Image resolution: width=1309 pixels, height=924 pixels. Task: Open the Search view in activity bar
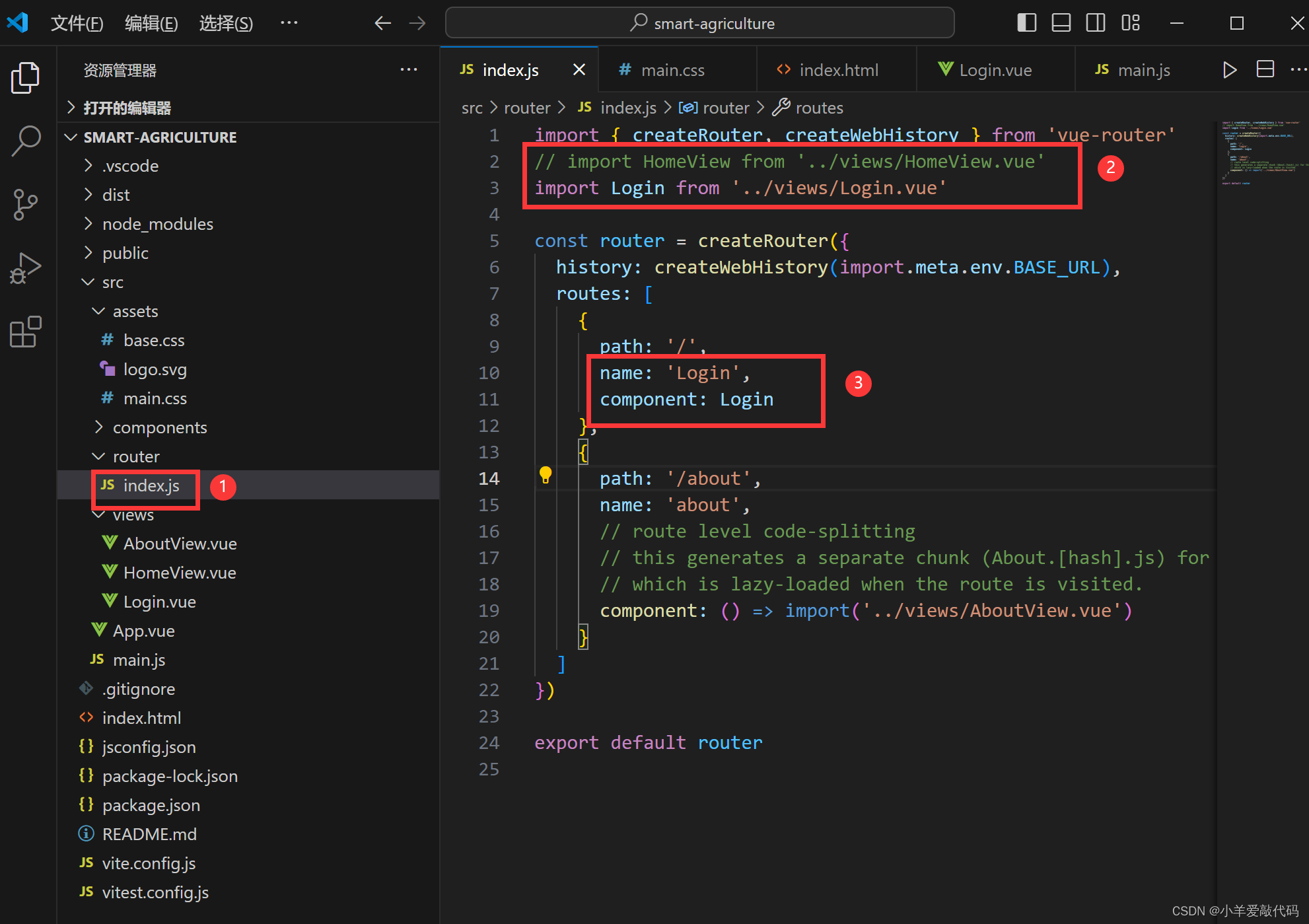(26, 141)
